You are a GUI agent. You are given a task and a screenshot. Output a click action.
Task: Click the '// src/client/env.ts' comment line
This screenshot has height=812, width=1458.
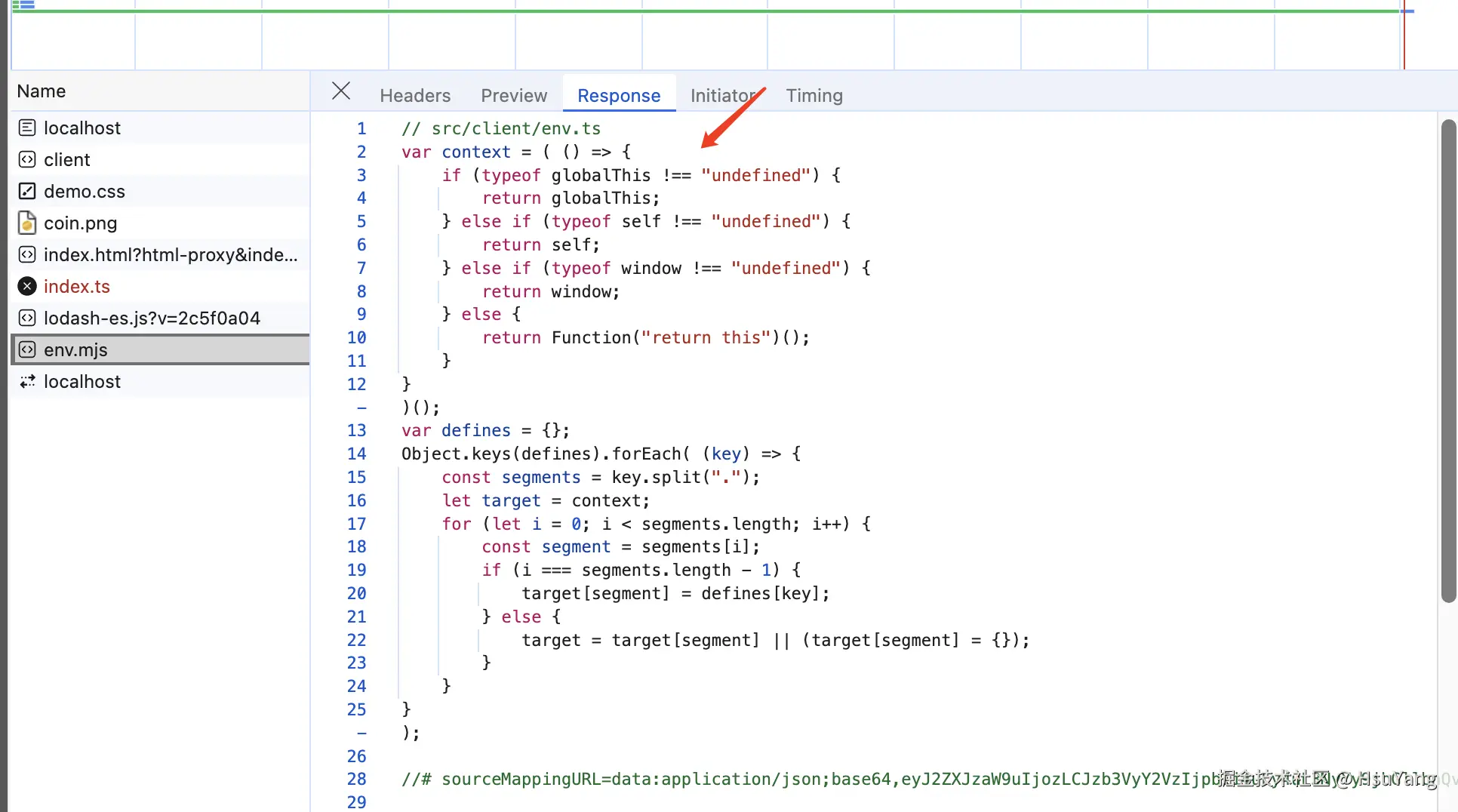tap(501, 128)
